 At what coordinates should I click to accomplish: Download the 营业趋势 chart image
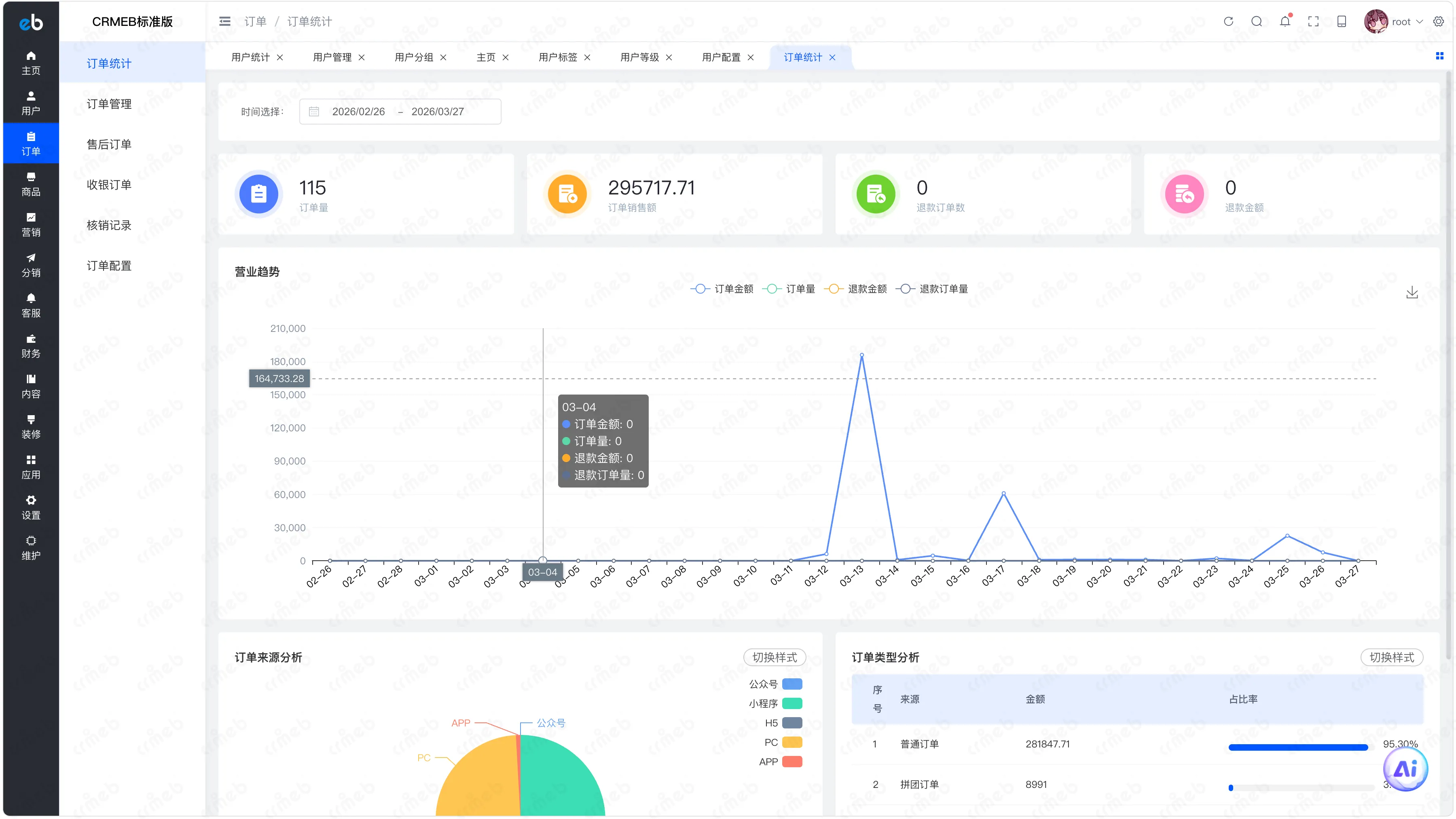point(1412,292)
